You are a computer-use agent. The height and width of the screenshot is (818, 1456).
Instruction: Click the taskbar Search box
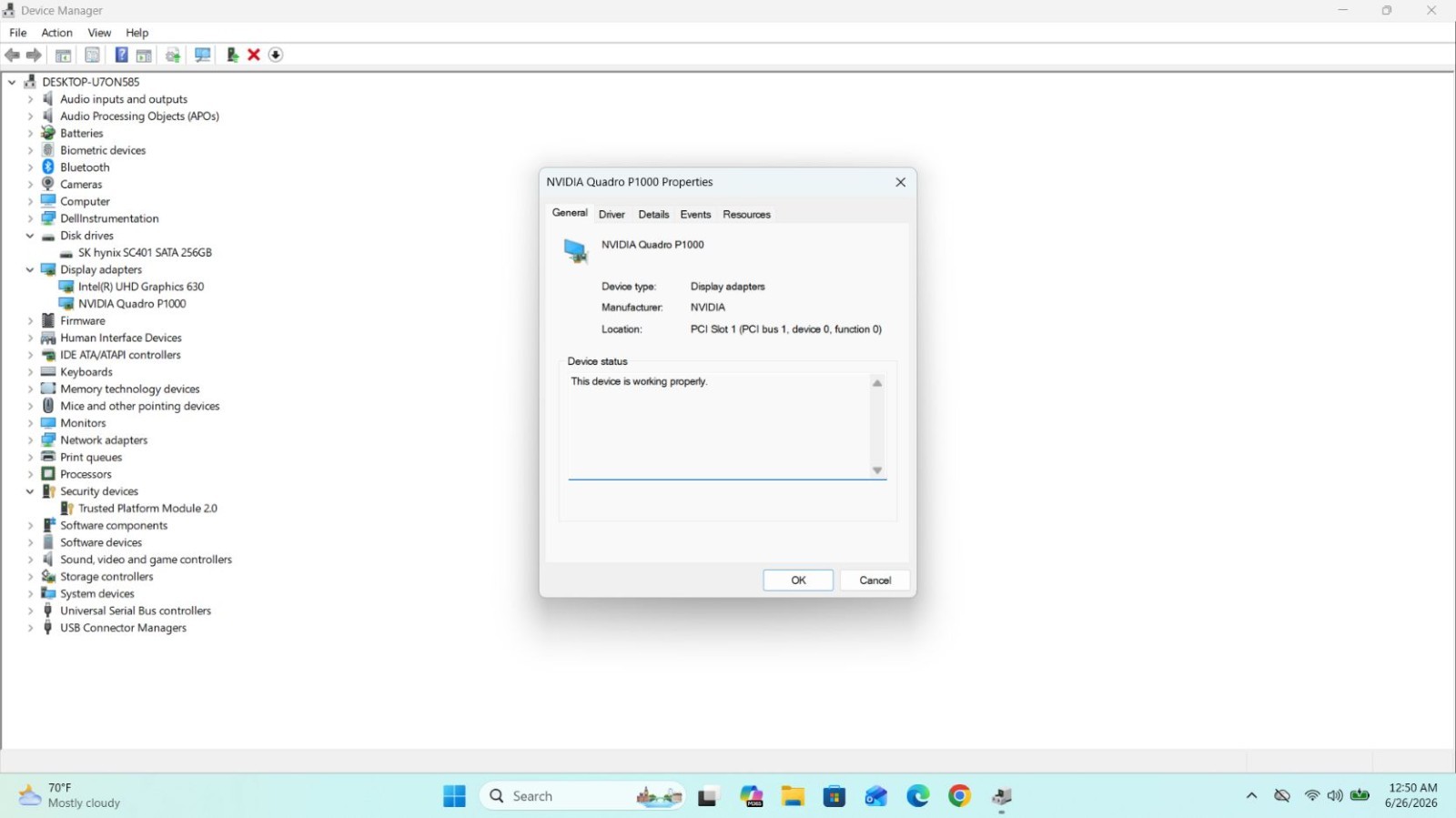tap(582, 796)
